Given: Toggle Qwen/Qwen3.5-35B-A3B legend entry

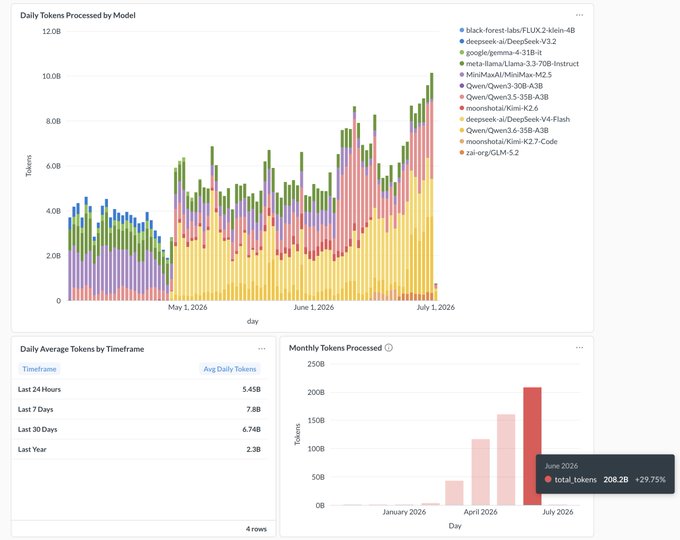Looking at the screenshot, I should click(503, 97).
